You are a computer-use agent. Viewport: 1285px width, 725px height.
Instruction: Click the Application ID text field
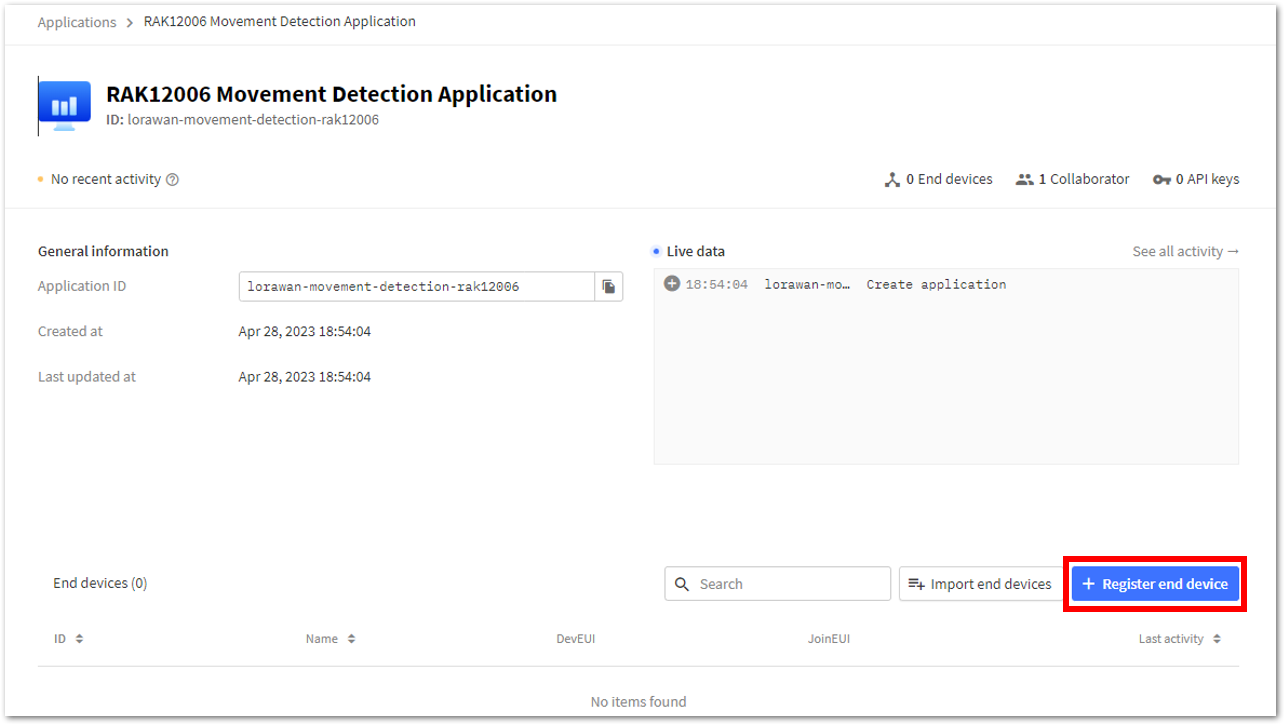(417, 287)
